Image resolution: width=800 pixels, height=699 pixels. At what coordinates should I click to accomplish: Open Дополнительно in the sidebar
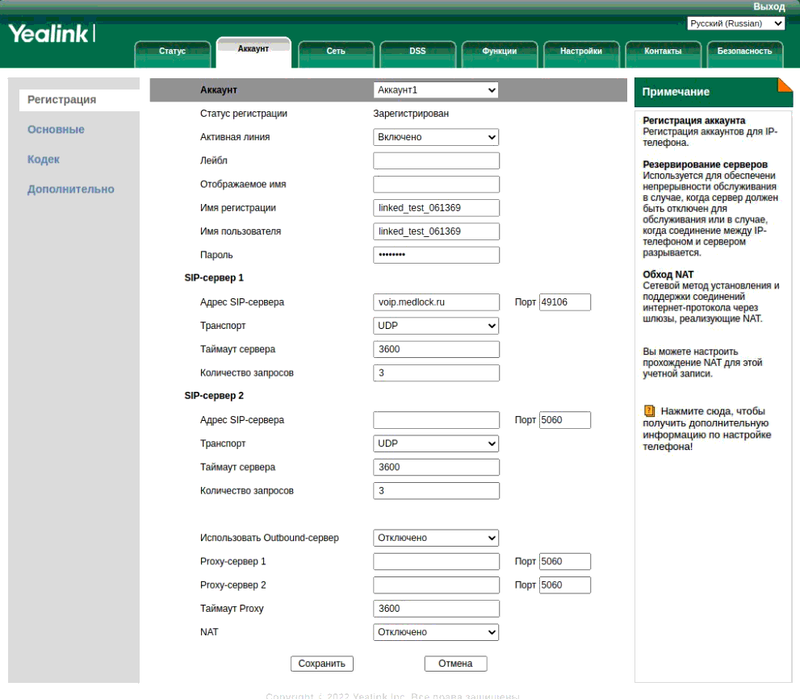[x=71, y=189]
